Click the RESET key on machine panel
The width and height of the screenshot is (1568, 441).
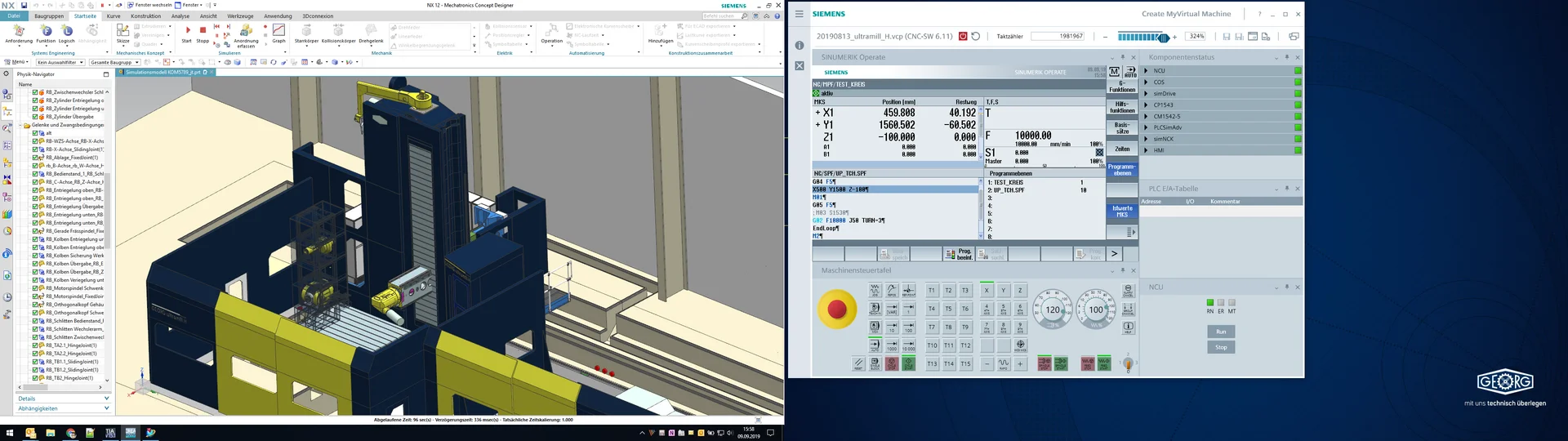coord(858,363)
